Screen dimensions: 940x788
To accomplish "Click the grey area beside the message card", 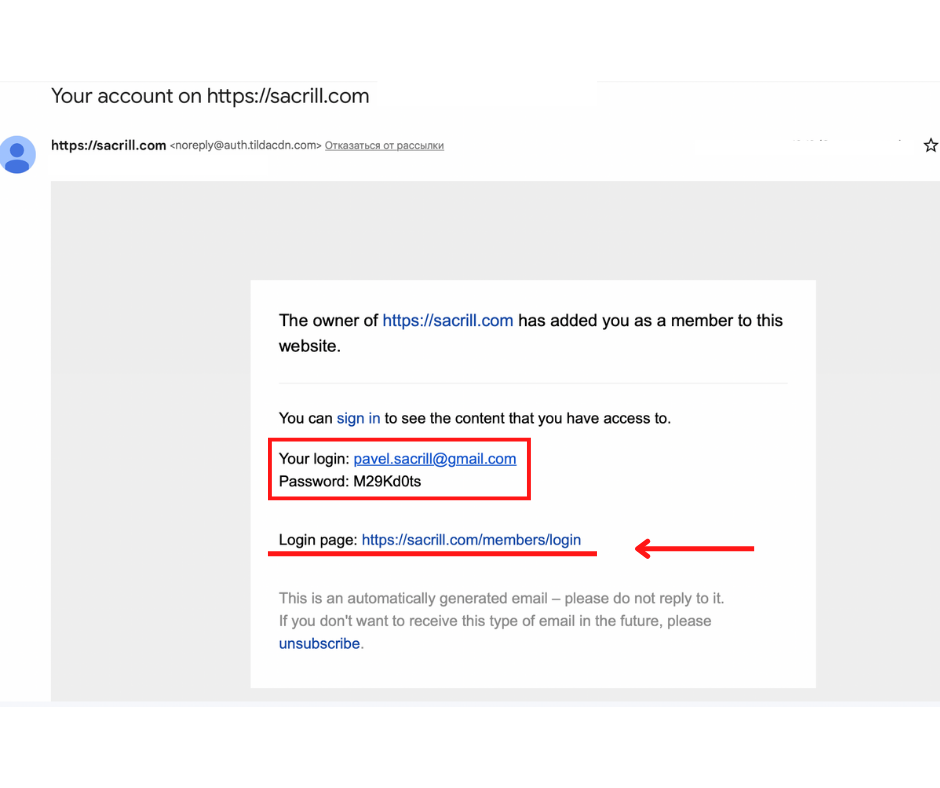I will coord(150,450).
